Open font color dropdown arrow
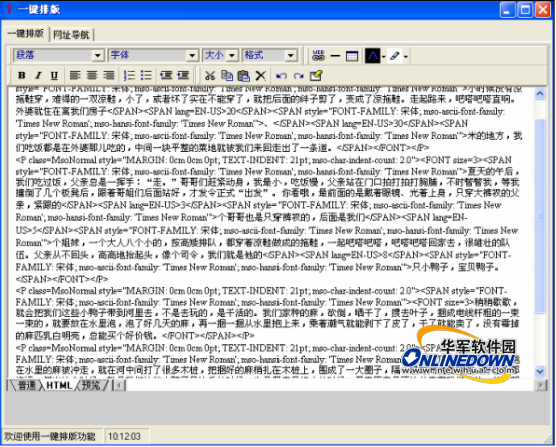Screen dimensions: 556x447 [x=384, y=56]
